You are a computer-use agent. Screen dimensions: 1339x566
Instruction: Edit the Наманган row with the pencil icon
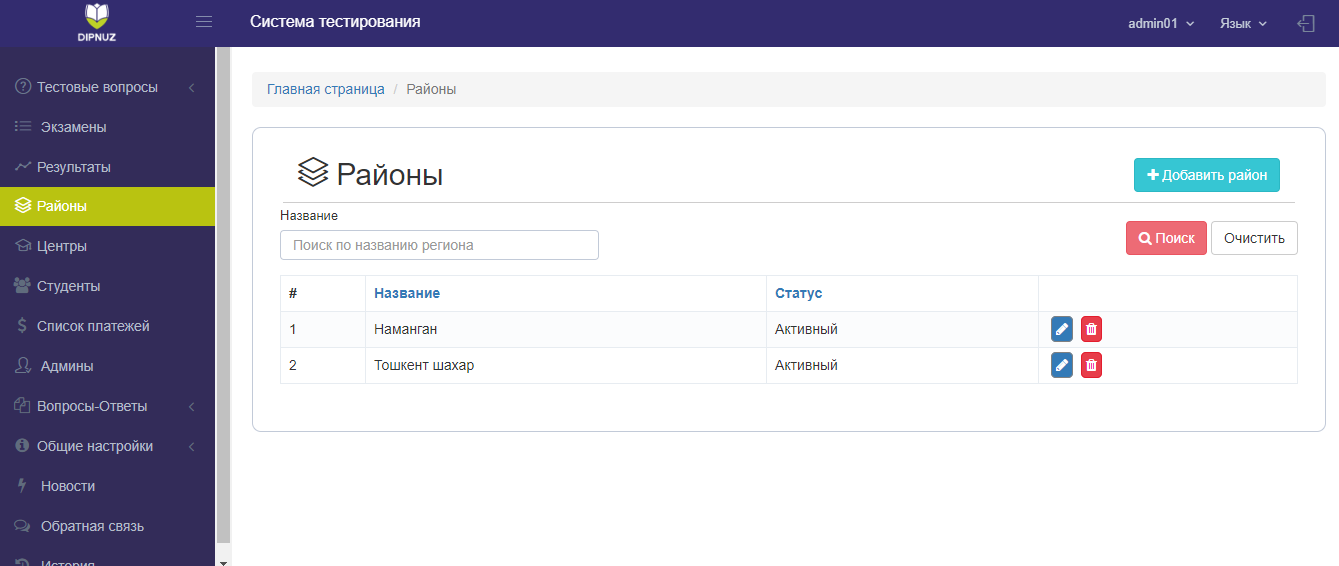1062,329
